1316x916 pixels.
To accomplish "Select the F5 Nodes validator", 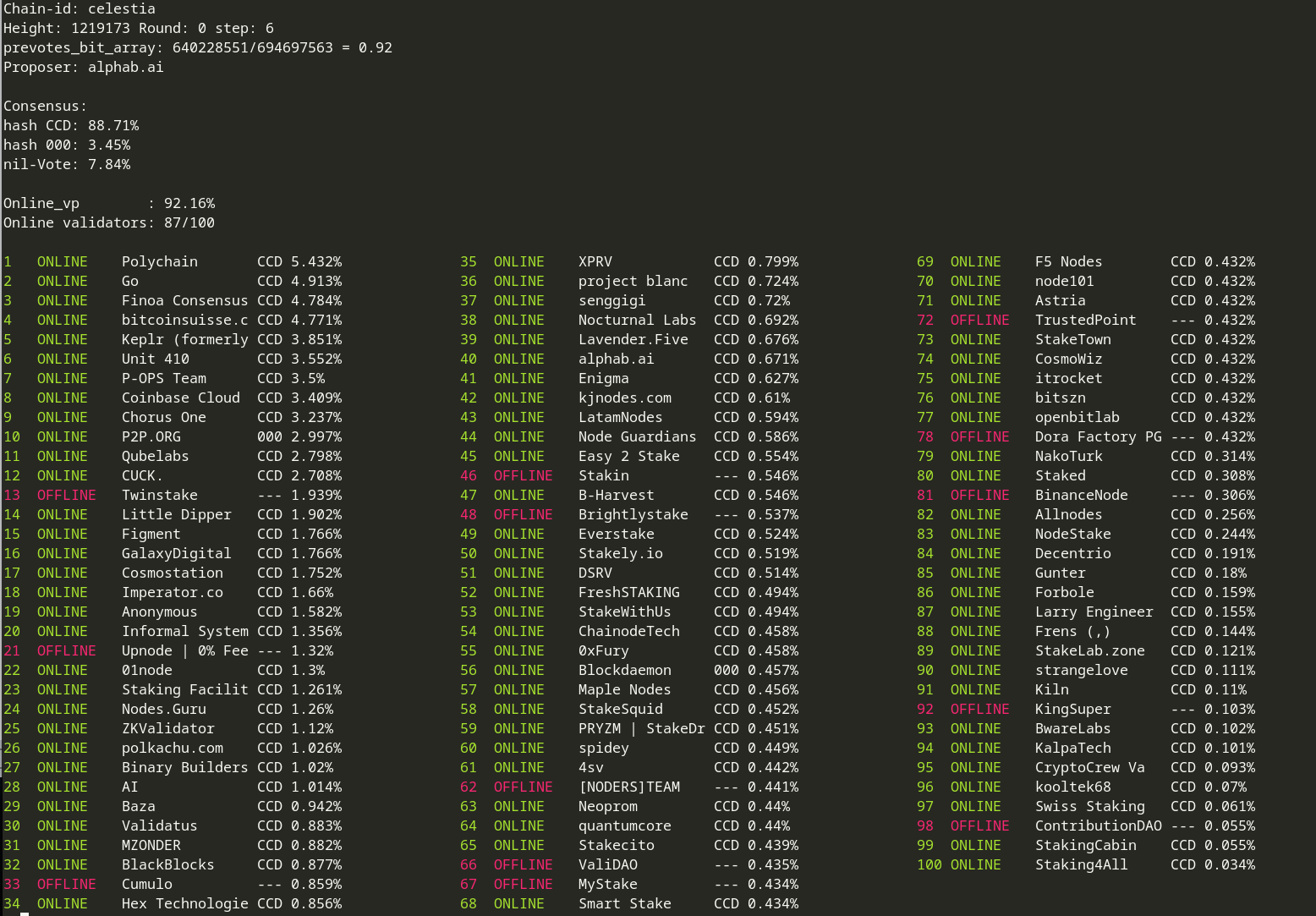I will tap(1069, 261).
